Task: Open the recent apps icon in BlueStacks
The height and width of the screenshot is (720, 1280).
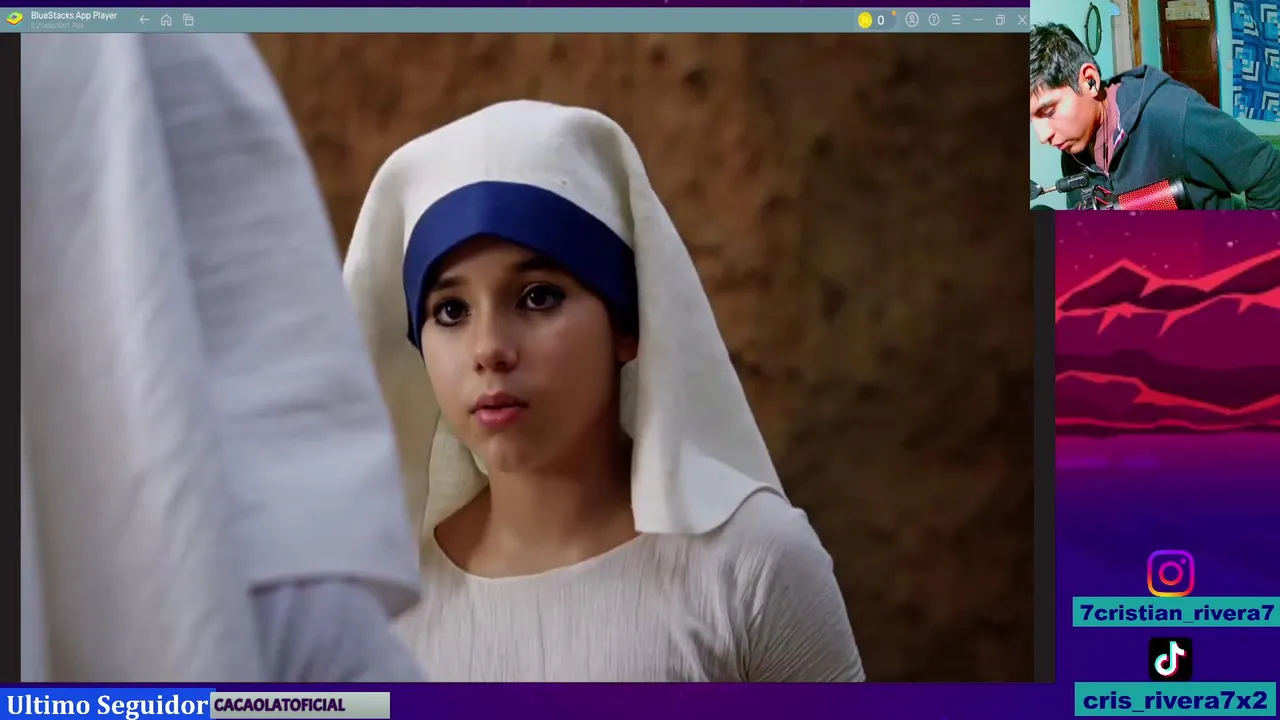Action: click(188, 20)
